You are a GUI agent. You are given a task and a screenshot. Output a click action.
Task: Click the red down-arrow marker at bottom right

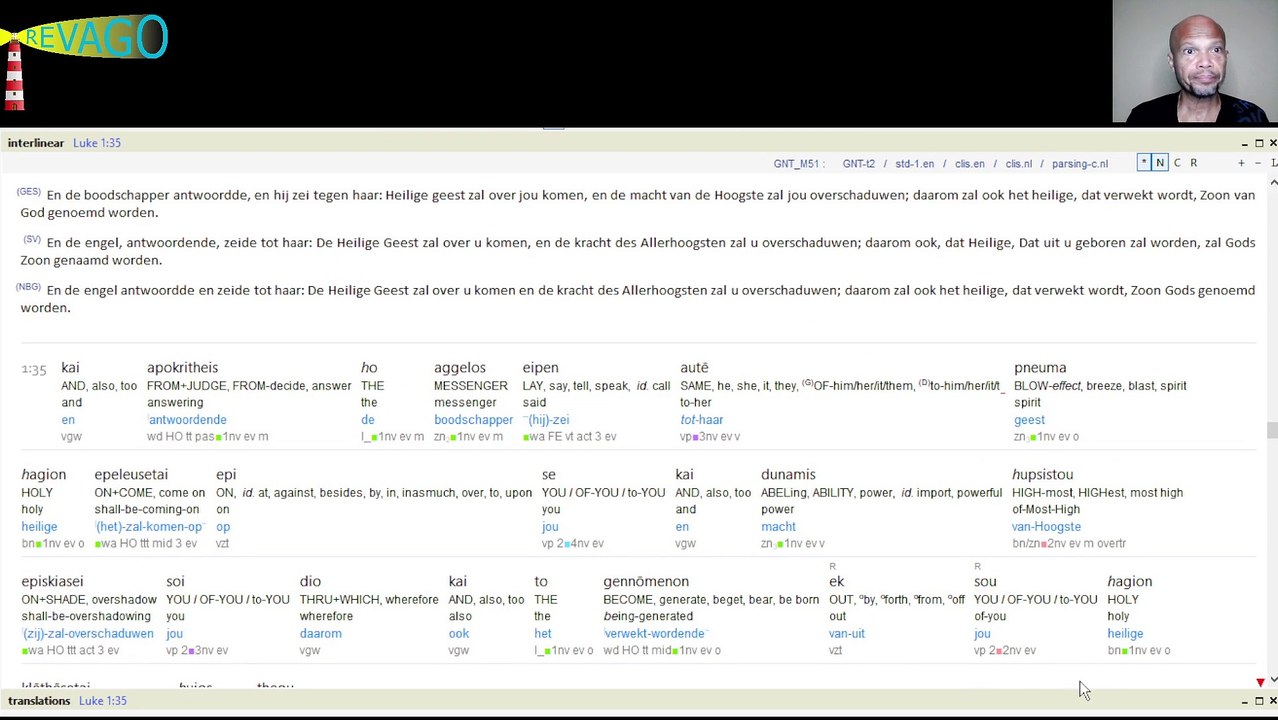[x=1260, y=682]
